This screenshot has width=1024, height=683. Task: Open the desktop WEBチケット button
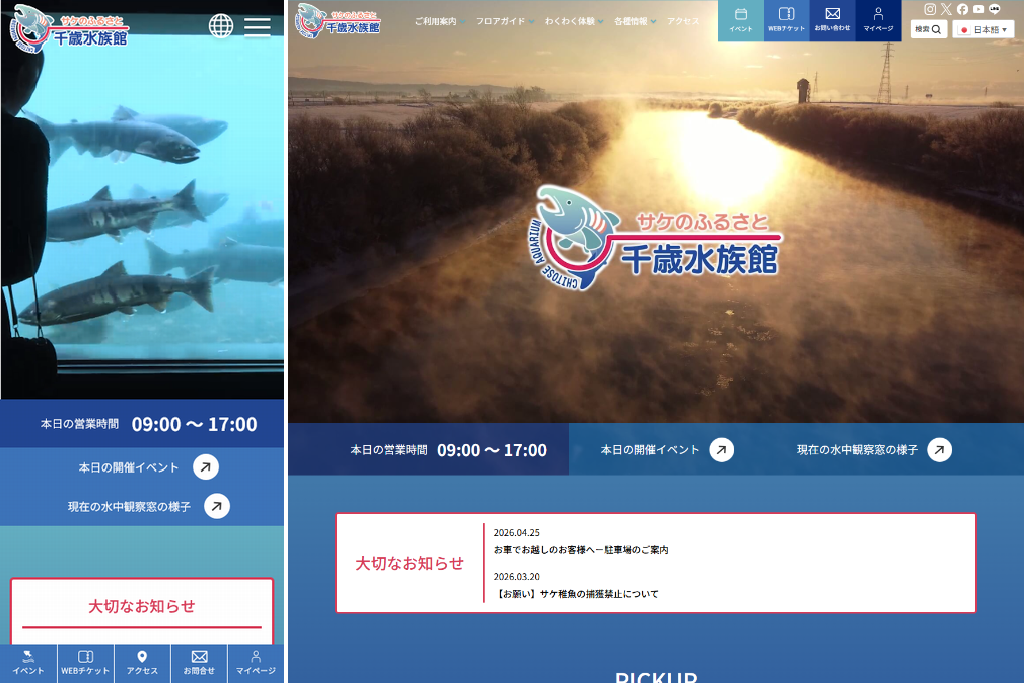(x=786, y=20)
